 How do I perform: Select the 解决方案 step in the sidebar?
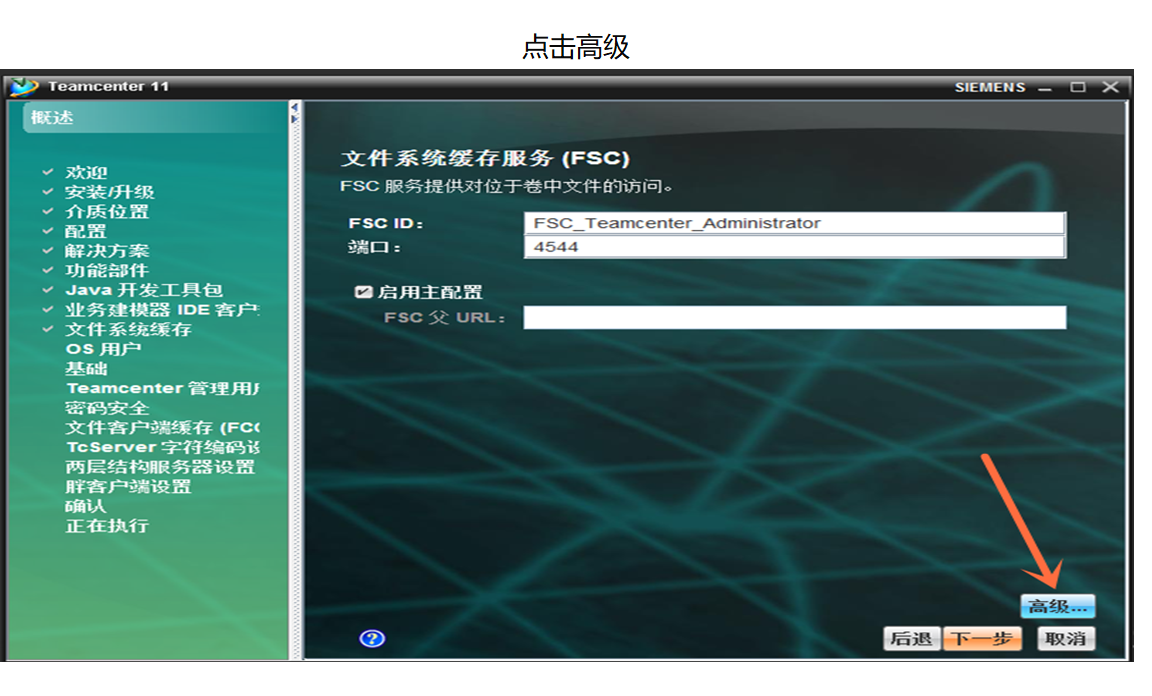point(107,251)
